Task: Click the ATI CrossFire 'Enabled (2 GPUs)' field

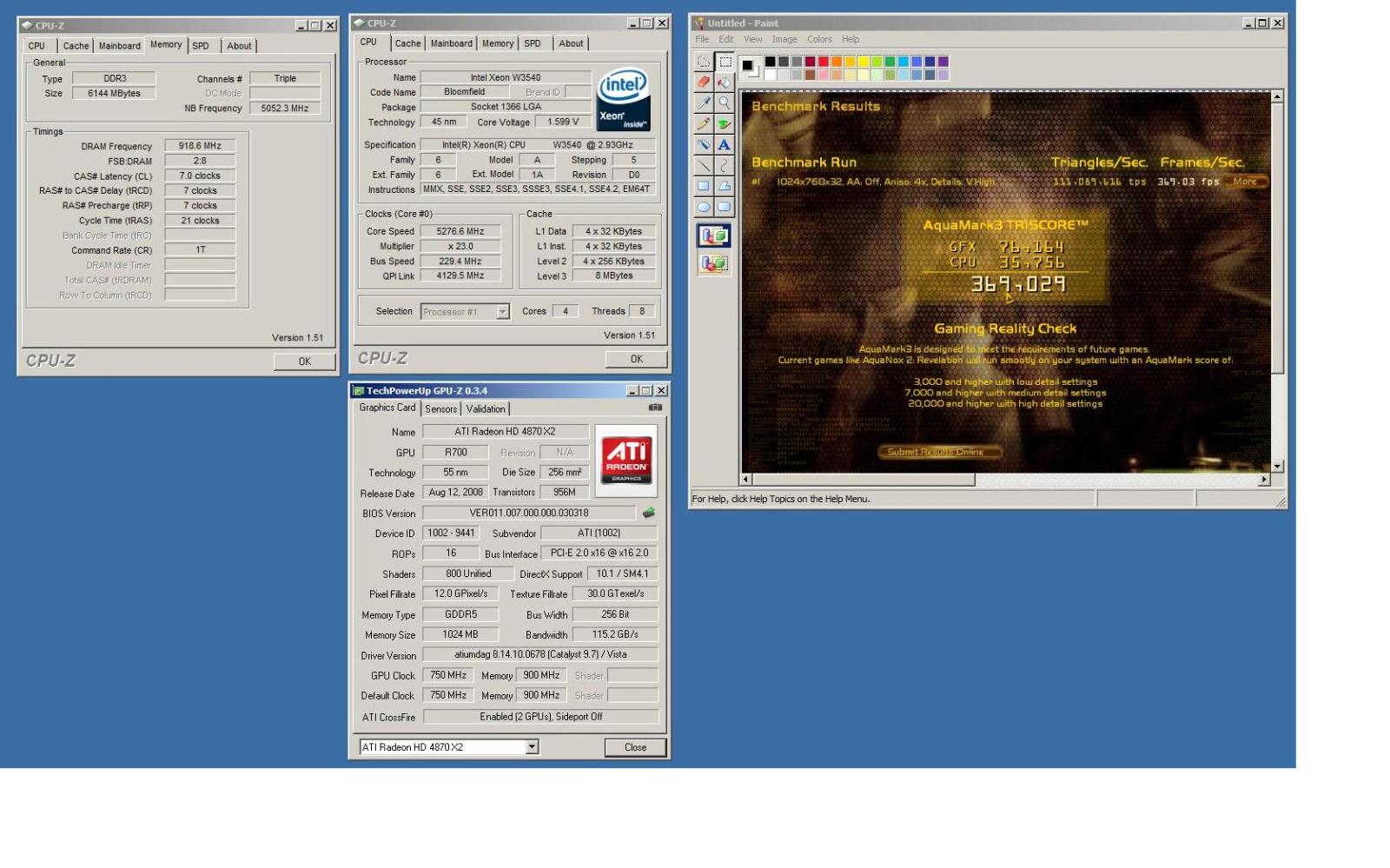Action: point(540,717)
